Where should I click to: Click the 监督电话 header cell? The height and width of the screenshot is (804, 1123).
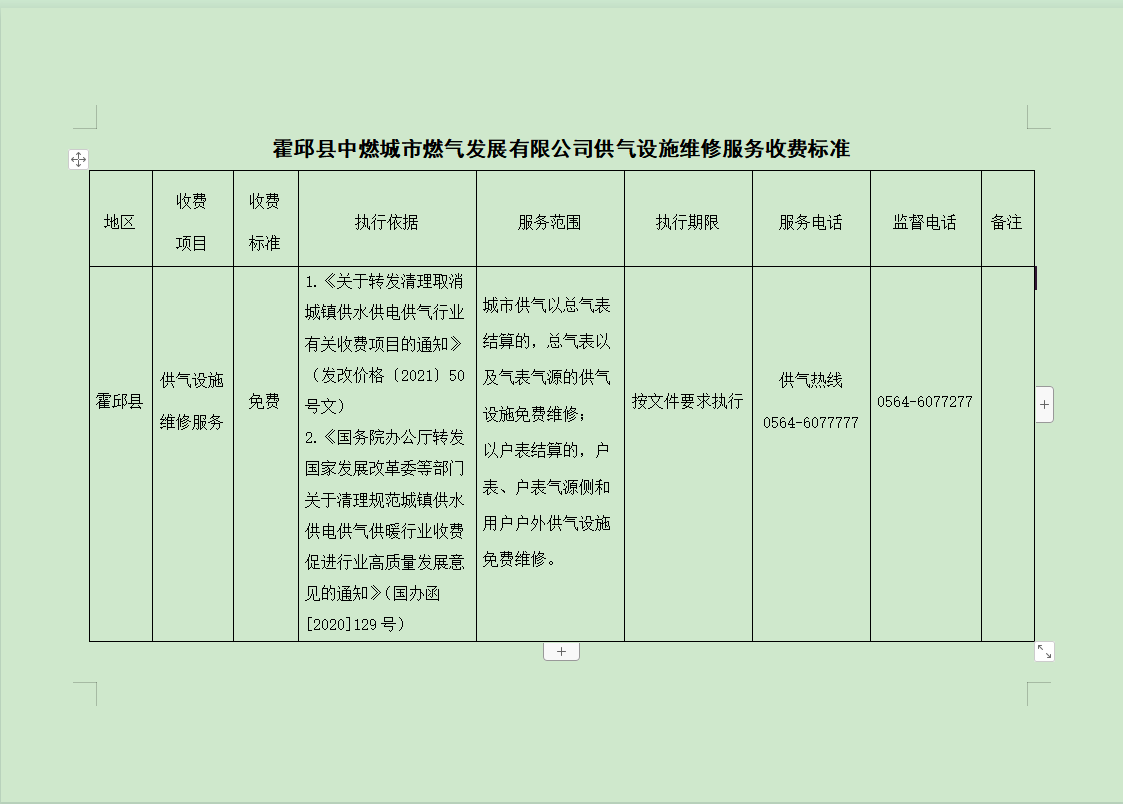click(x=924, y=222)
